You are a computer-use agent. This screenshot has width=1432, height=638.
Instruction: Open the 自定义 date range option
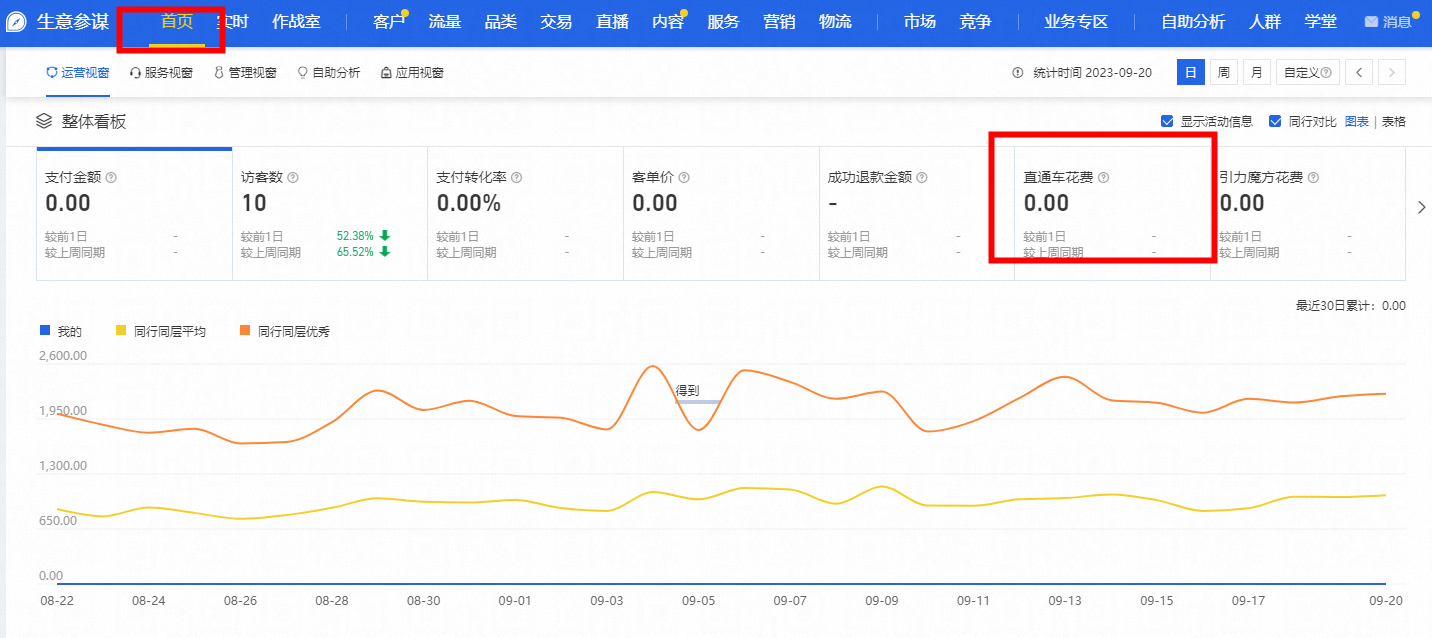(1307, 72)
